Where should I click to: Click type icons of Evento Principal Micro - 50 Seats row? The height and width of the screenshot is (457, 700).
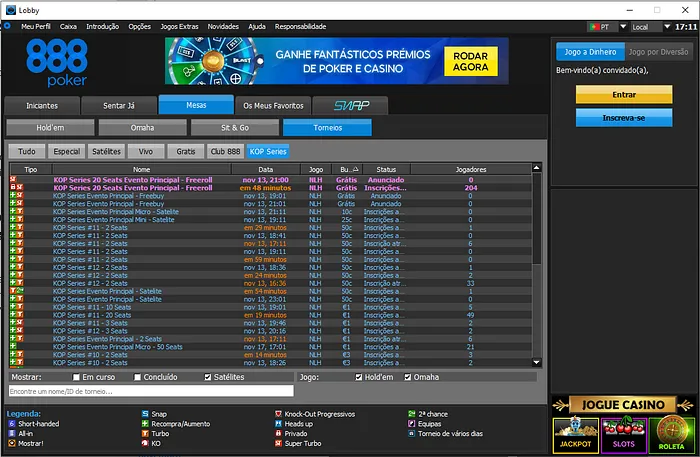(x=13, y=347)
